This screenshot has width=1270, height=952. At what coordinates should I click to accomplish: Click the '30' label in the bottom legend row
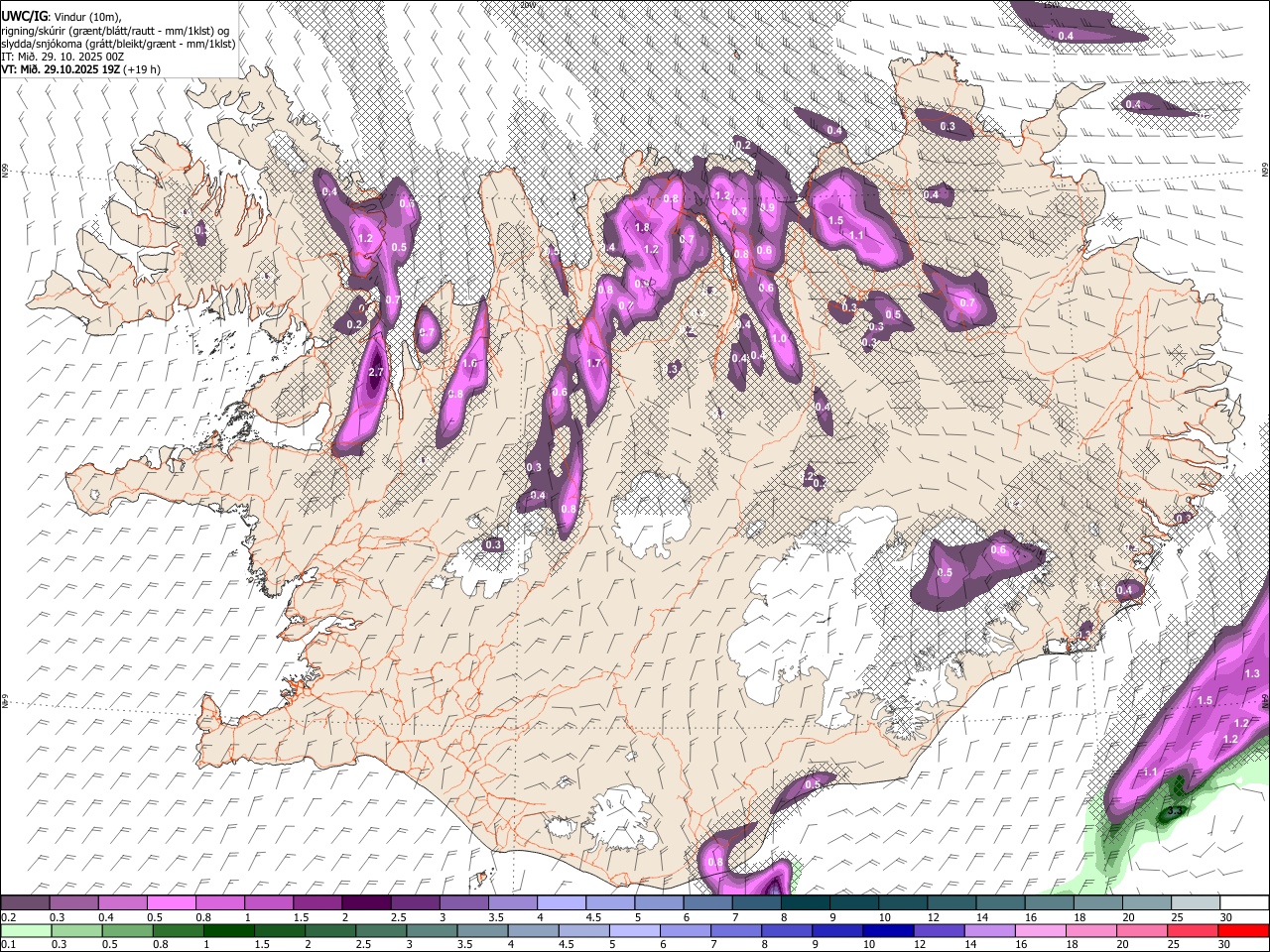(x=1223, y=944)
